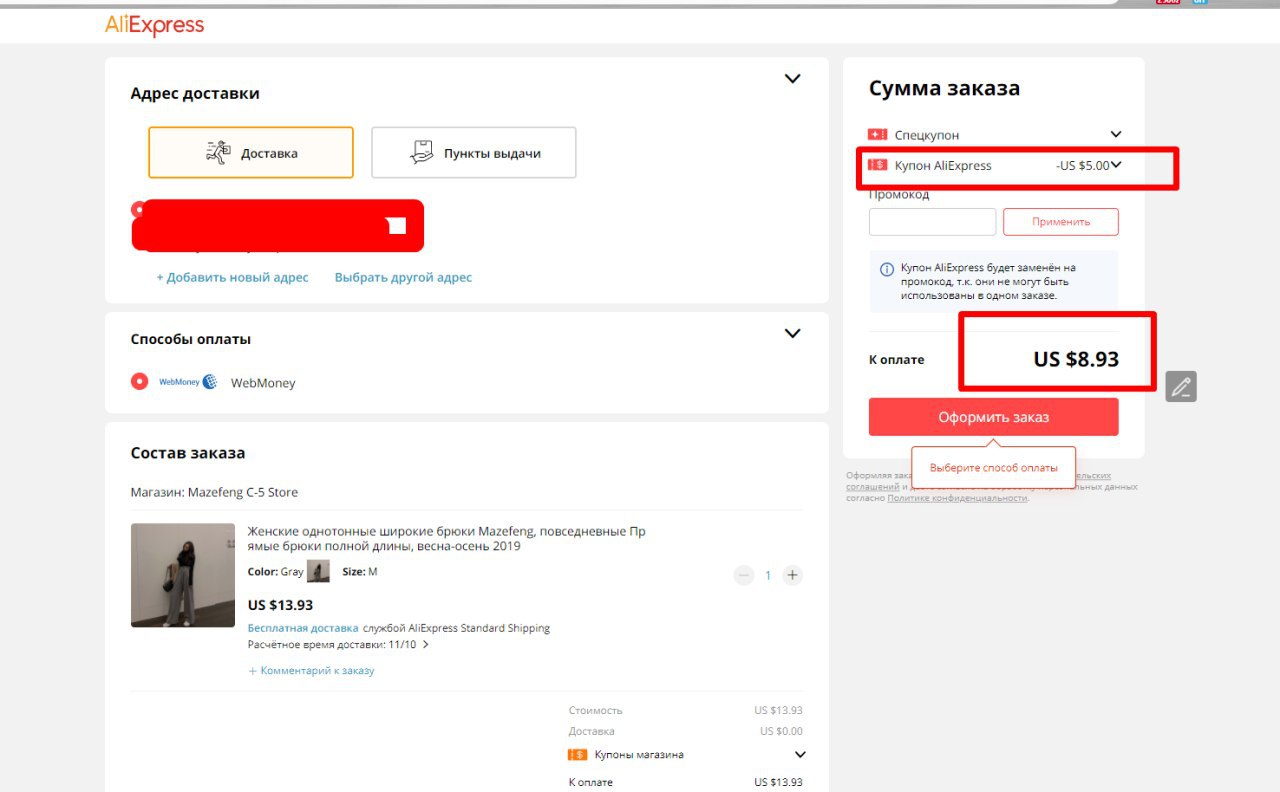Click the Доставка cost US $0.00
1280x792 pixels.
coord(779,731)
